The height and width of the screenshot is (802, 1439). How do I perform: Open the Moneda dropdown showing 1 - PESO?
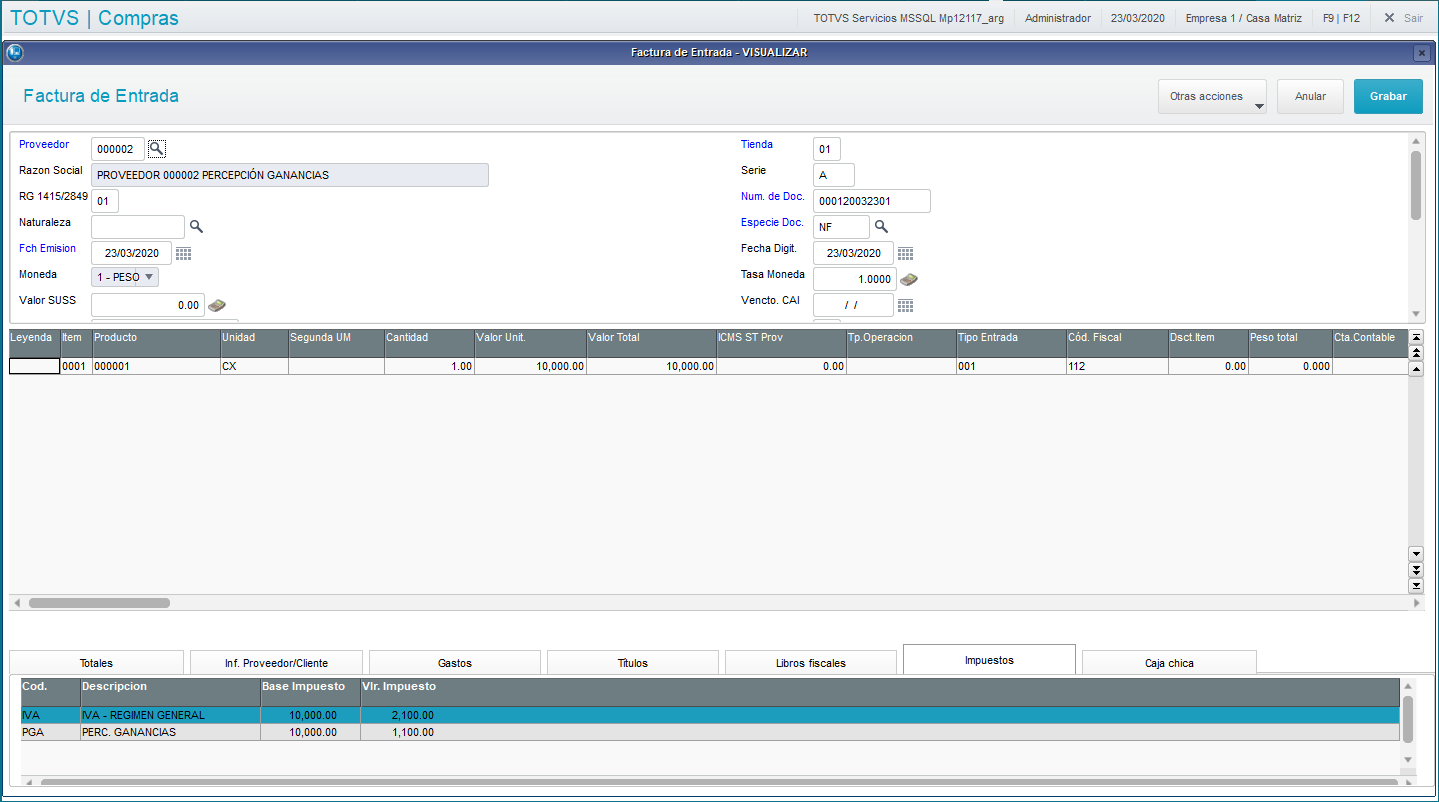click(125, 277)
